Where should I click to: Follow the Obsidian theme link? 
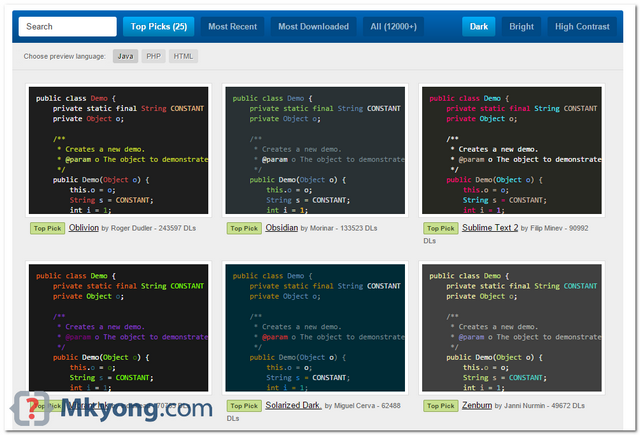(282, 228)
